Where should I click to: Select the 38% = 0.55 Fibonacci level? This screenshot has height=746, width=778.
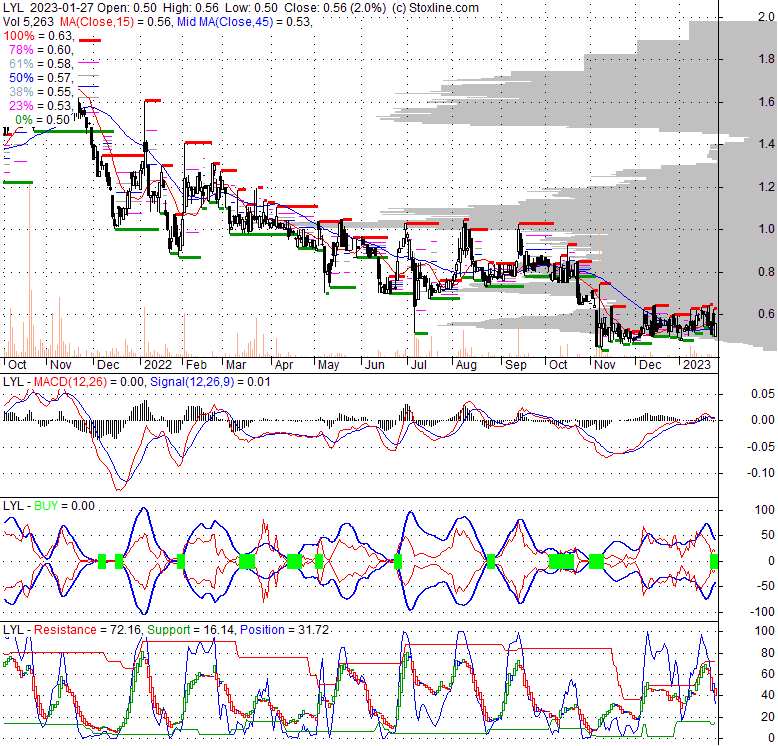pyautogui.click(x=41, y=91)
